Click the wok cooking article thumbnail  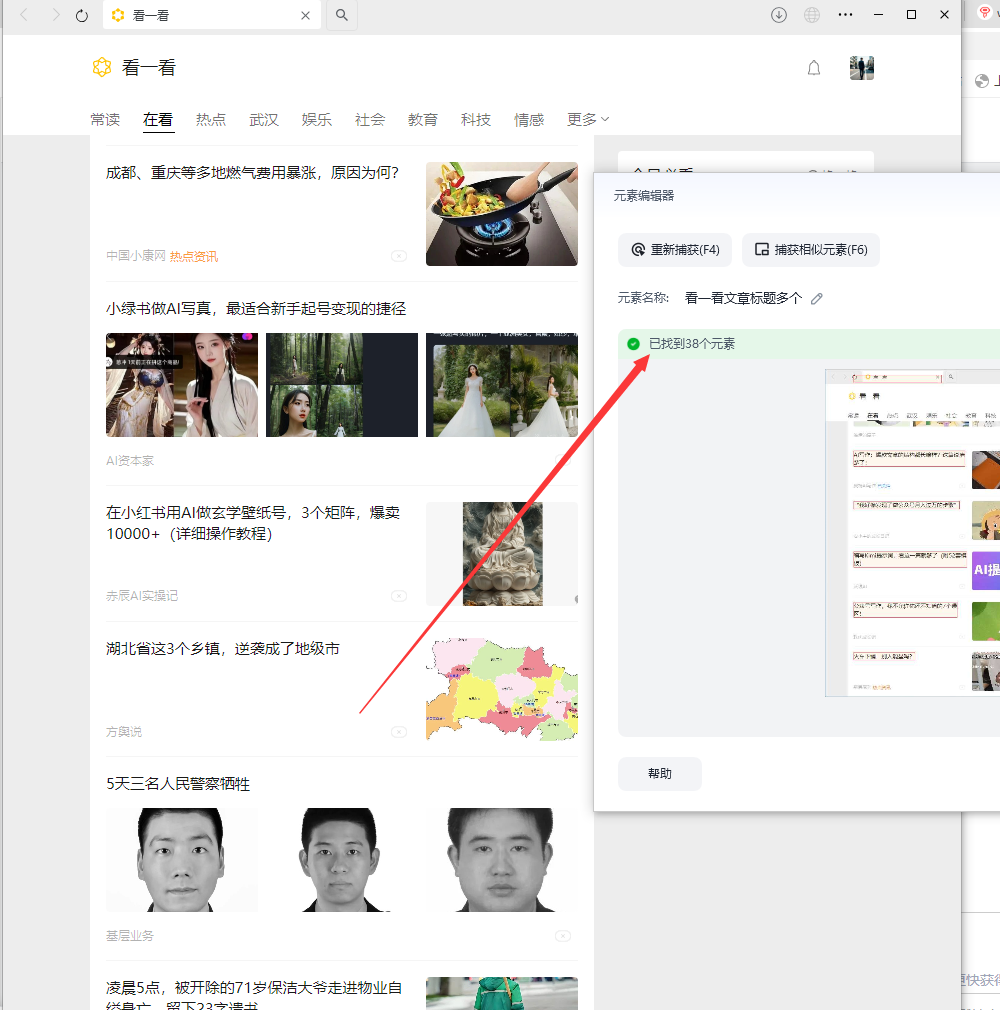point(501,214)
